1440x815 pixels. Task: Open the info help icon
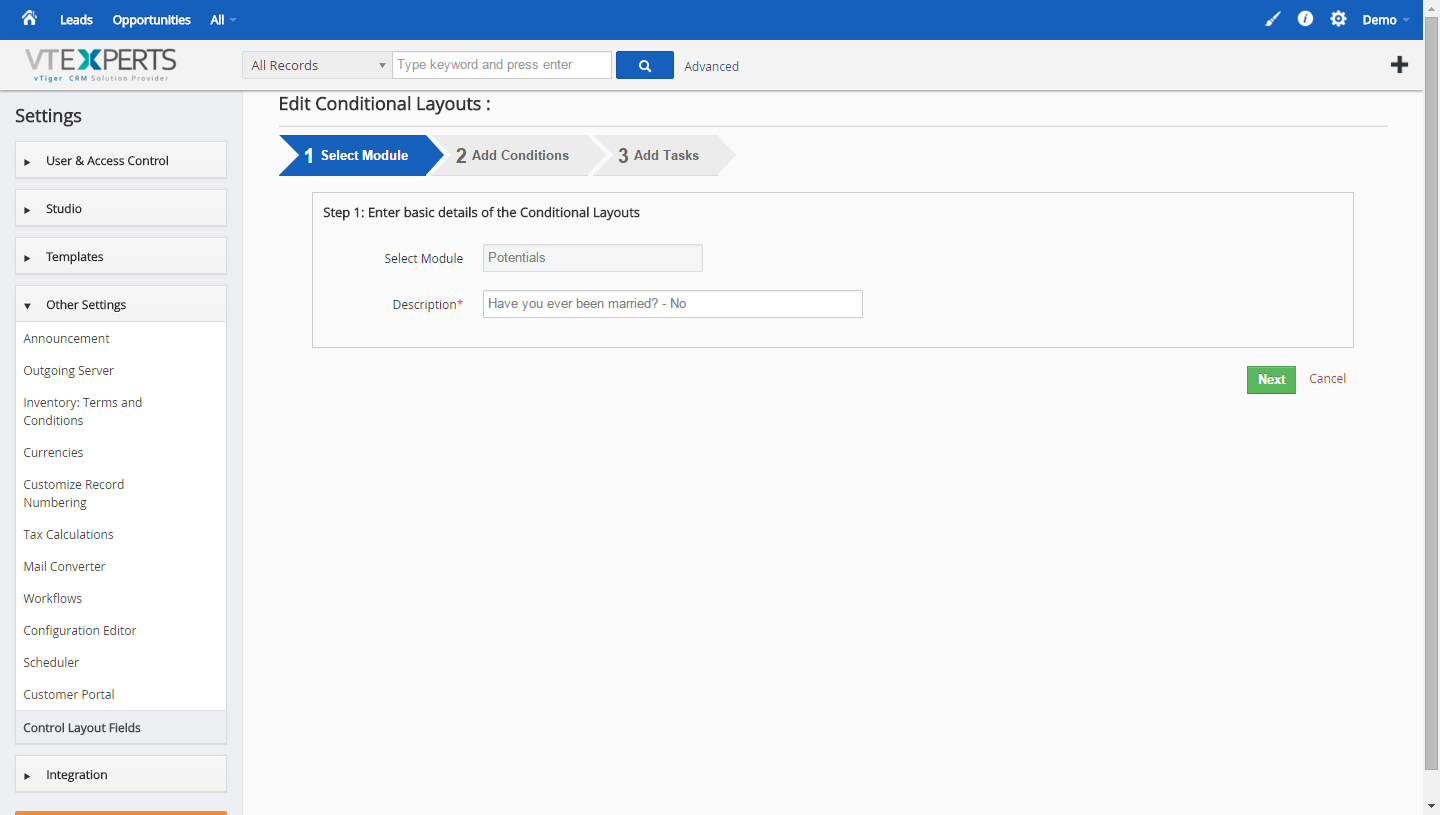tap(1305, 19)
